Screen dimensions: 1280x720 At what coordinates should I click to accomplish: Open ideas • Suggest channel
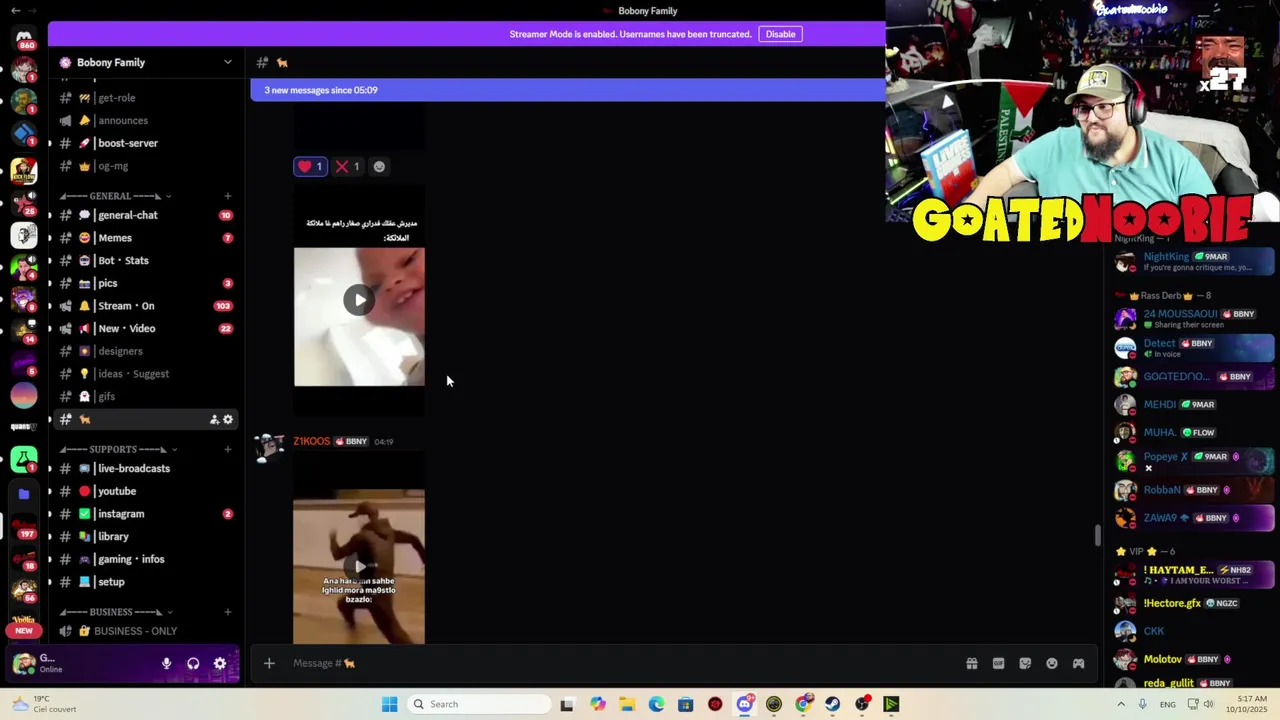click(146, 374)
